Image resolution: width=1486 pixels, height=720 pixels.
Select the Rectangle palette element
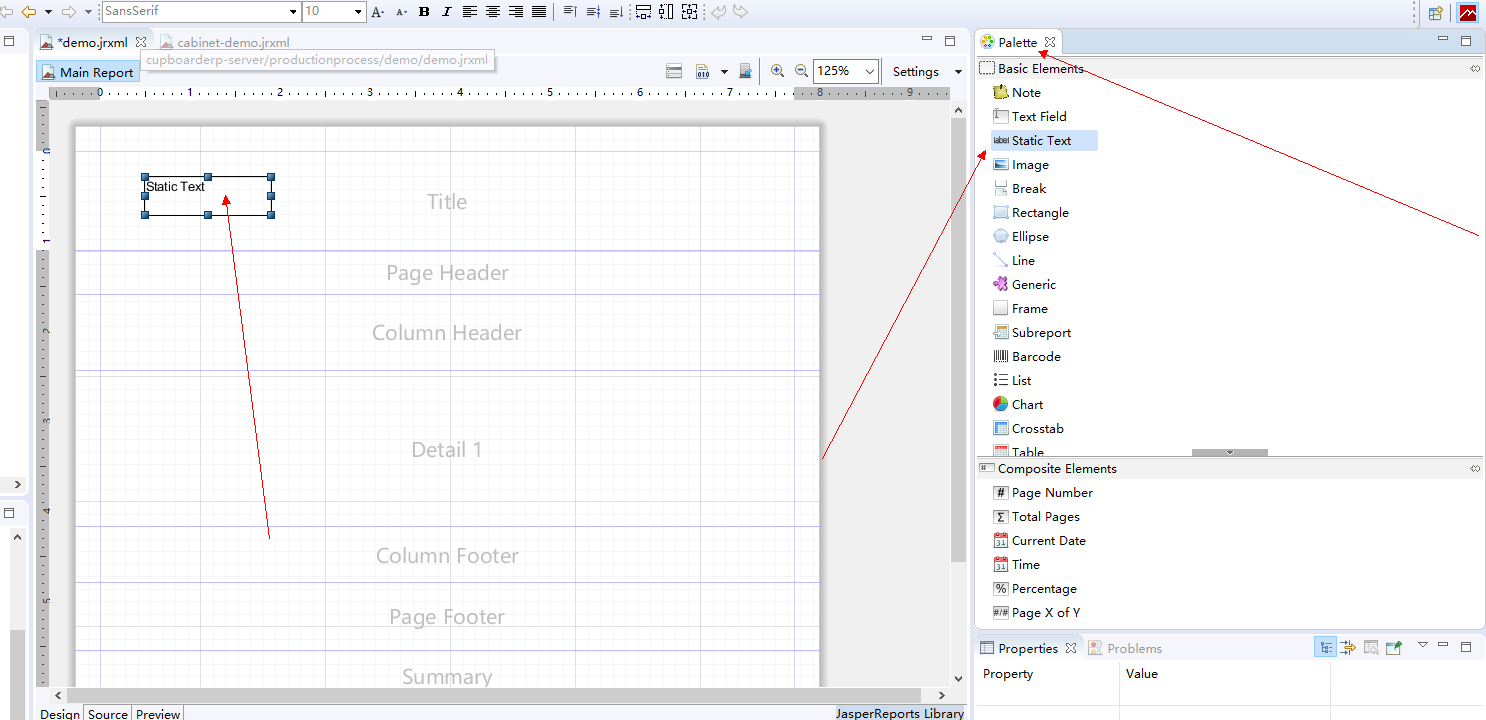click(1030, 213)
